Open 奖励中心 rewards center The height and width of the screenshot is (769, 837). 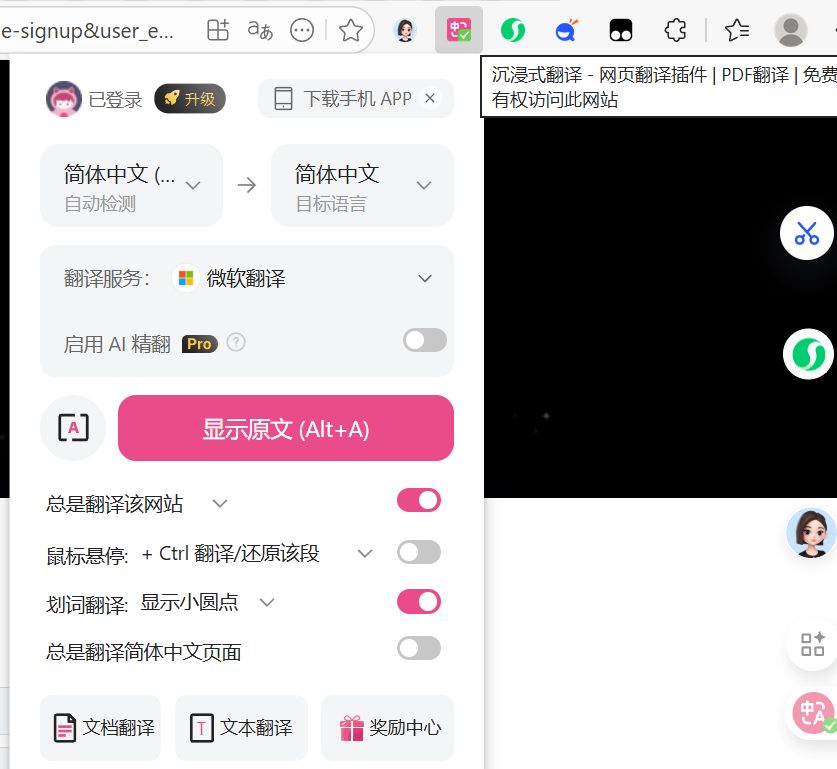[x=388, y=728]
